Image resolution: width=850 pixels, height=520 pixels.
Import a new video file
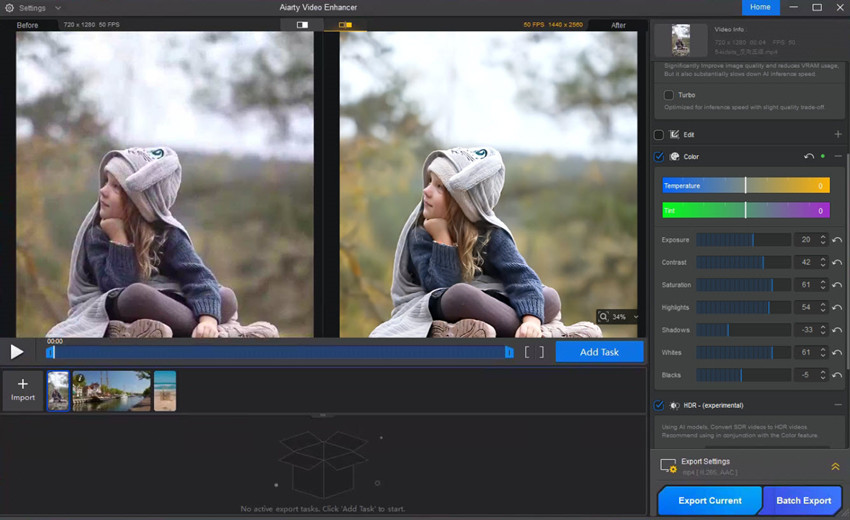pyautogui.click(x=23, y=390)
